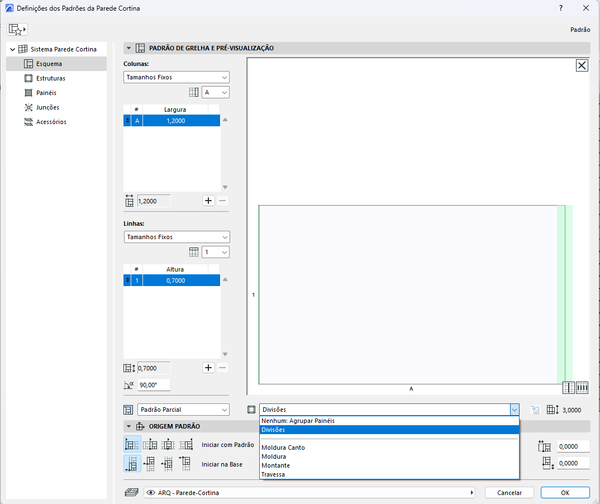600x504 pixels.
Task: Add a new column with plus button
Action: tap(208, 201)
